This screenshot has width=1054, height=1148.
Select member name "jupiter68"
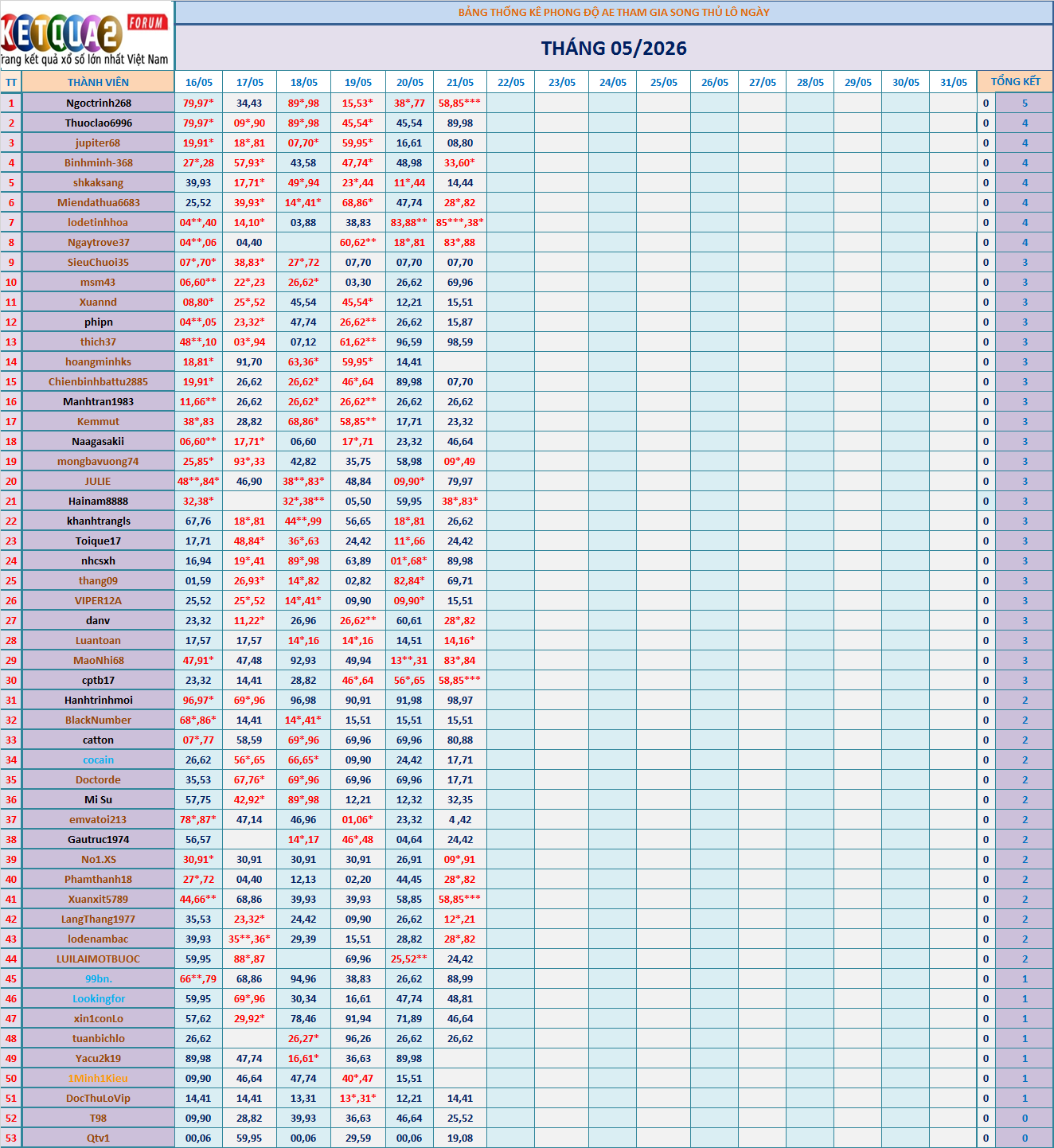(98, 143)
